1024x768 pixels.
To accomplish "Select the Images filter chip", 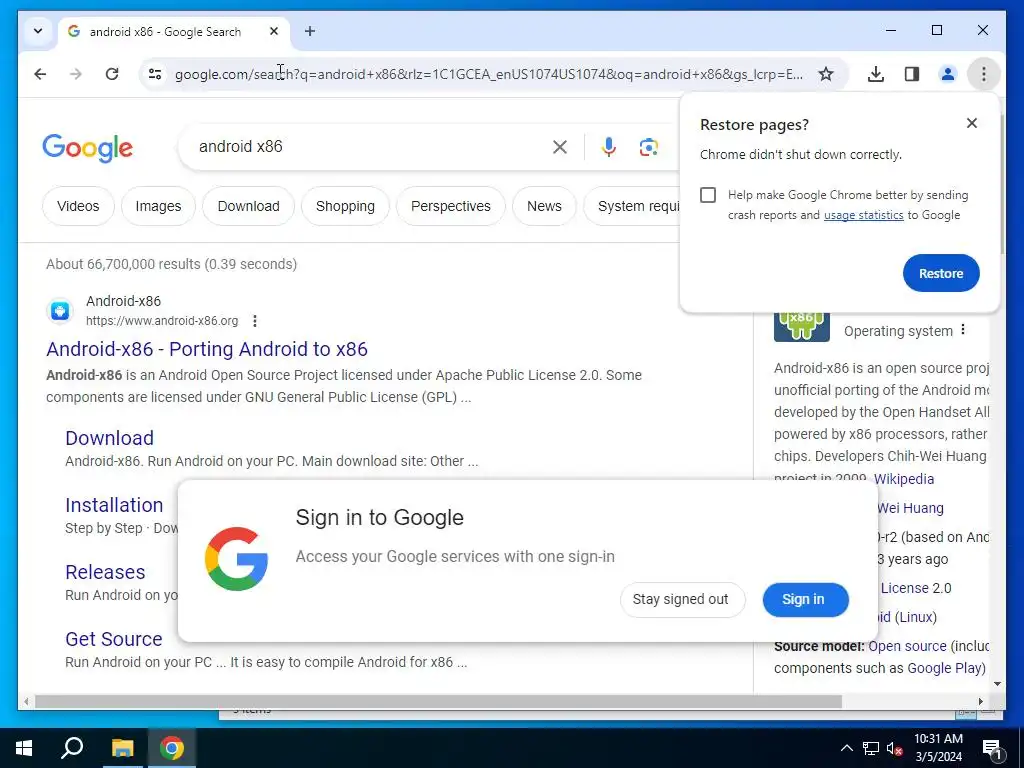I will (x=158, y=206).
